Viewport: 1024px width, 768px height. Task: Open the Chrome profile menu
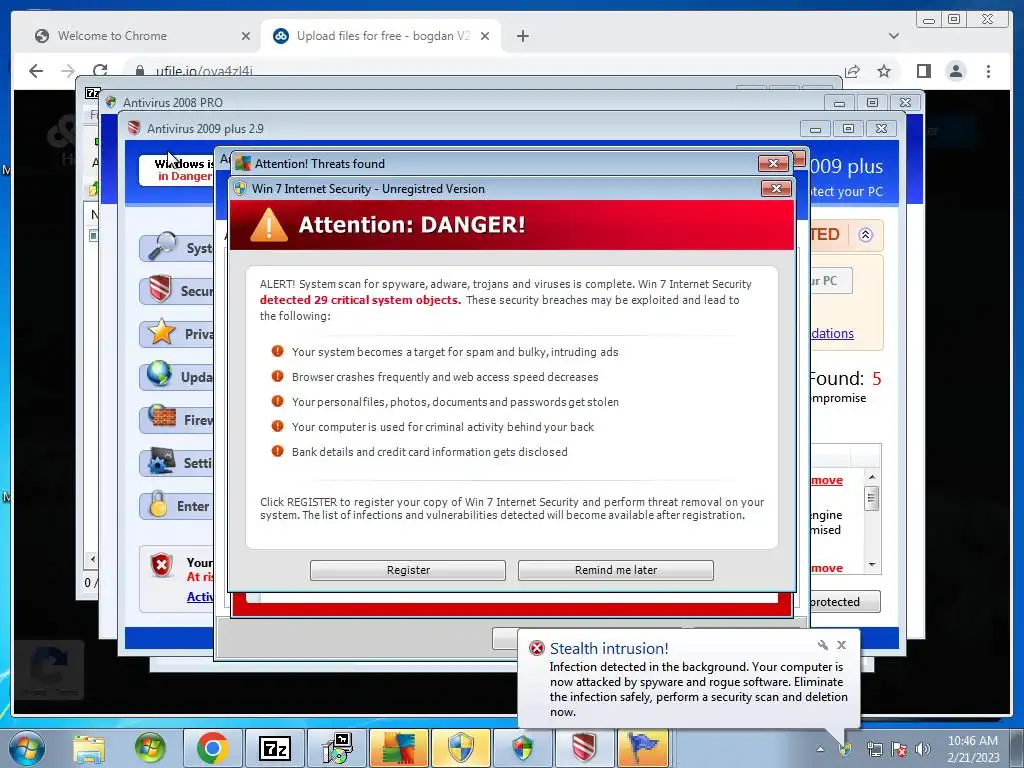955,71
